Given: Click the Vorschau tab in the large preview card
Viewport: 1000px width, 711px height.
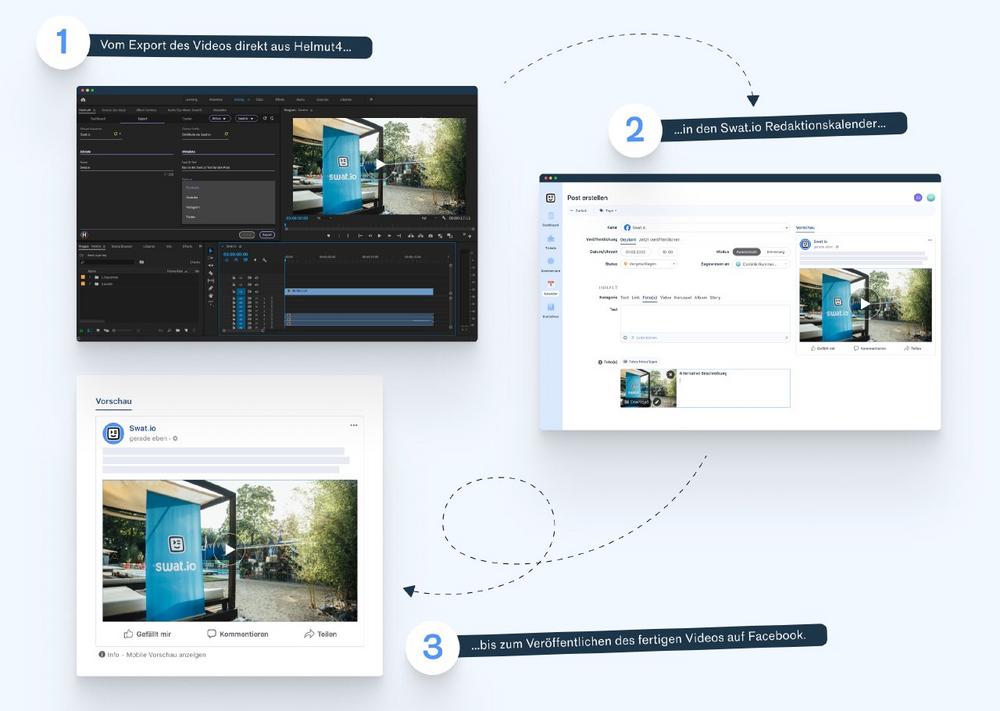Looking at the screenshot, I should pyautogui.click(x=114, y=401).
